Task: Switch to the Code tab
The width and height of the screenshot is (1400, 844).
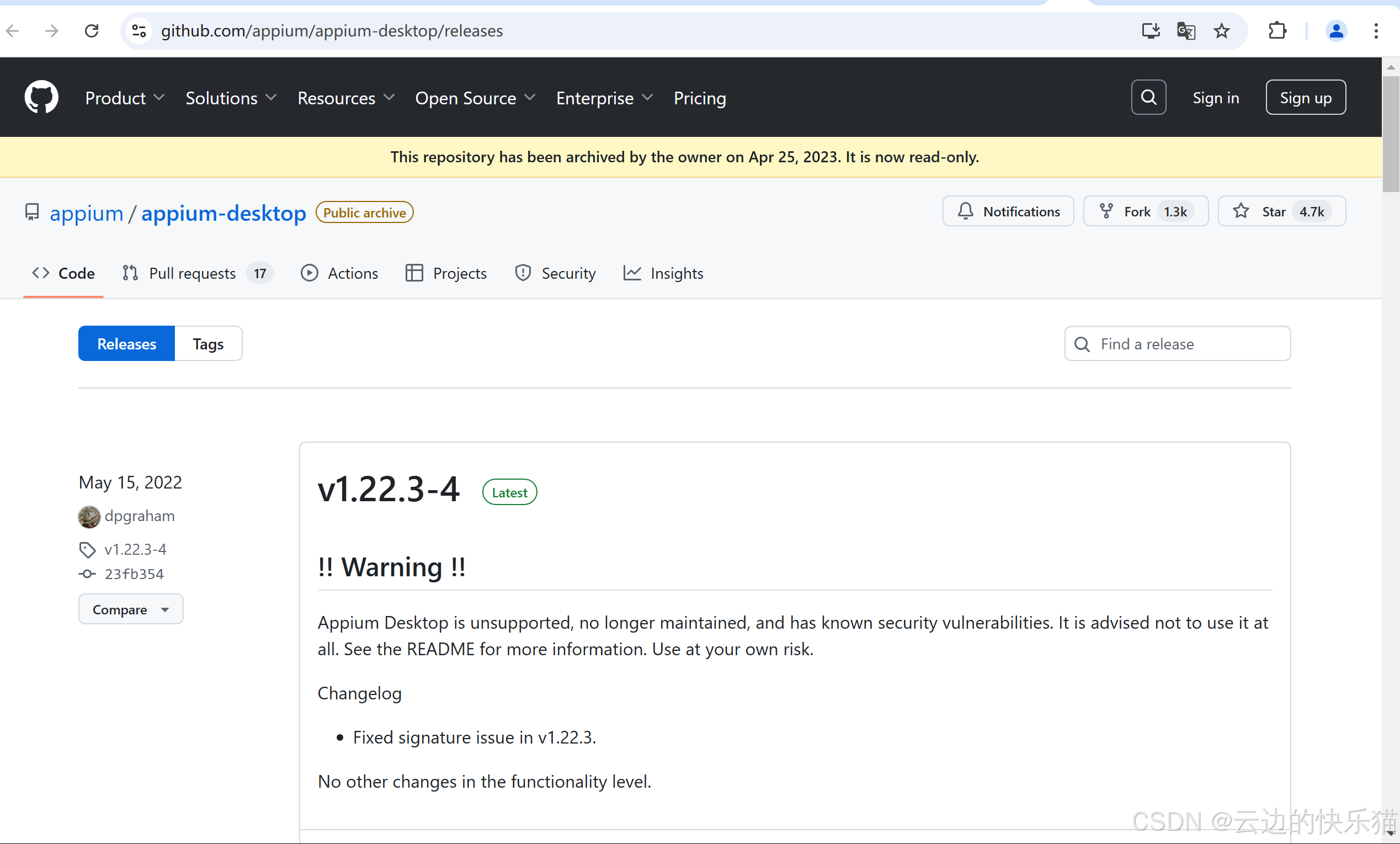Action: pos(63,273)
